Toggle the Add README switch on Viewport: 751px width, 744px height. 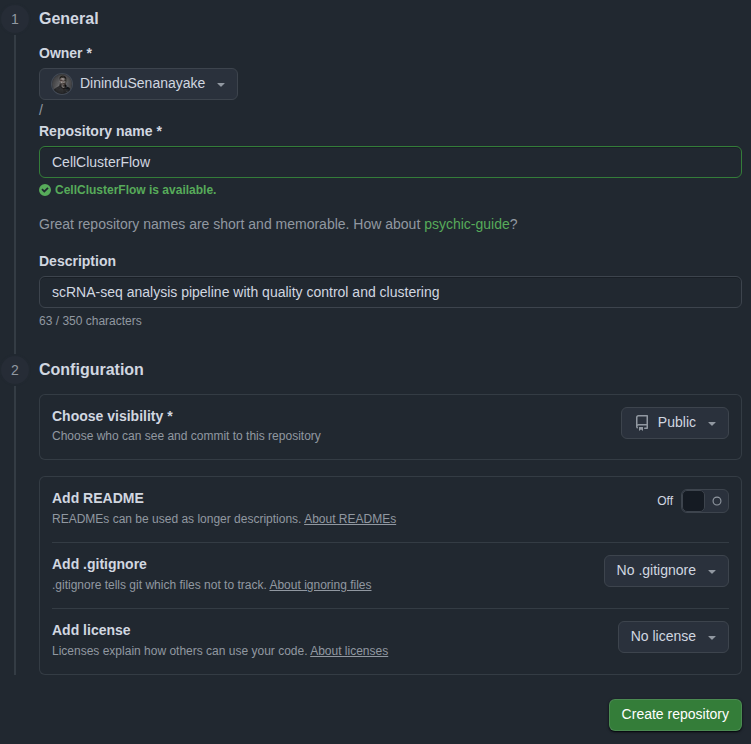705,501
